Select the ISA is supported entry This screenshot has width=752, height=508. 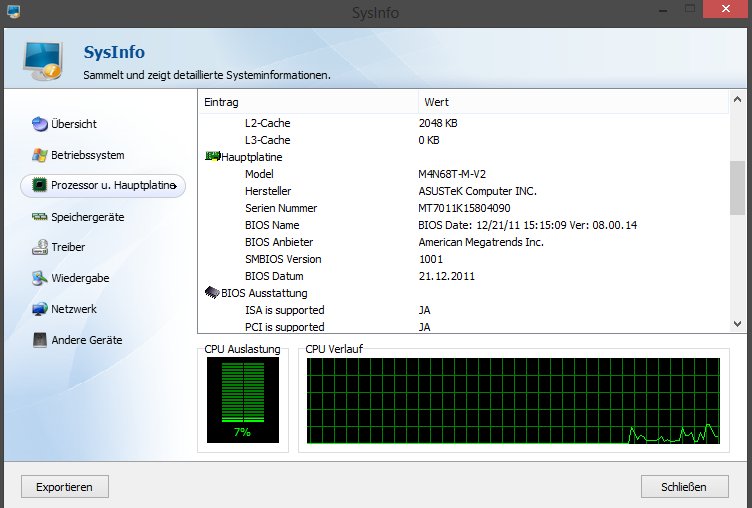coord(463,310)
